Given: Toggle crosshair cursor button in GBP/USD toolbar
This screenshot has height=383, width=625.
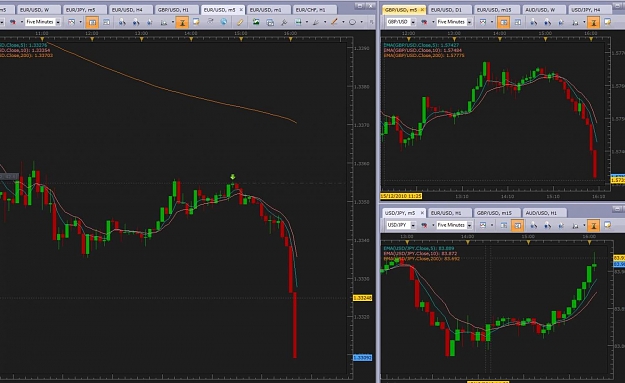Looking at the screenshot, I should tap(594, 22).
